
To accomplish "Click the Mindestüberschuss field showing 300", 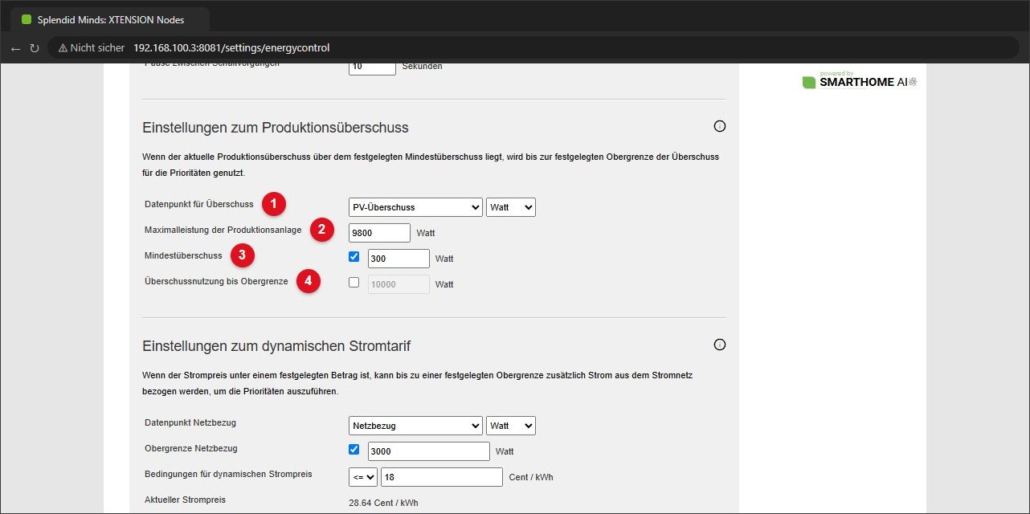I will tap(399, 258).
